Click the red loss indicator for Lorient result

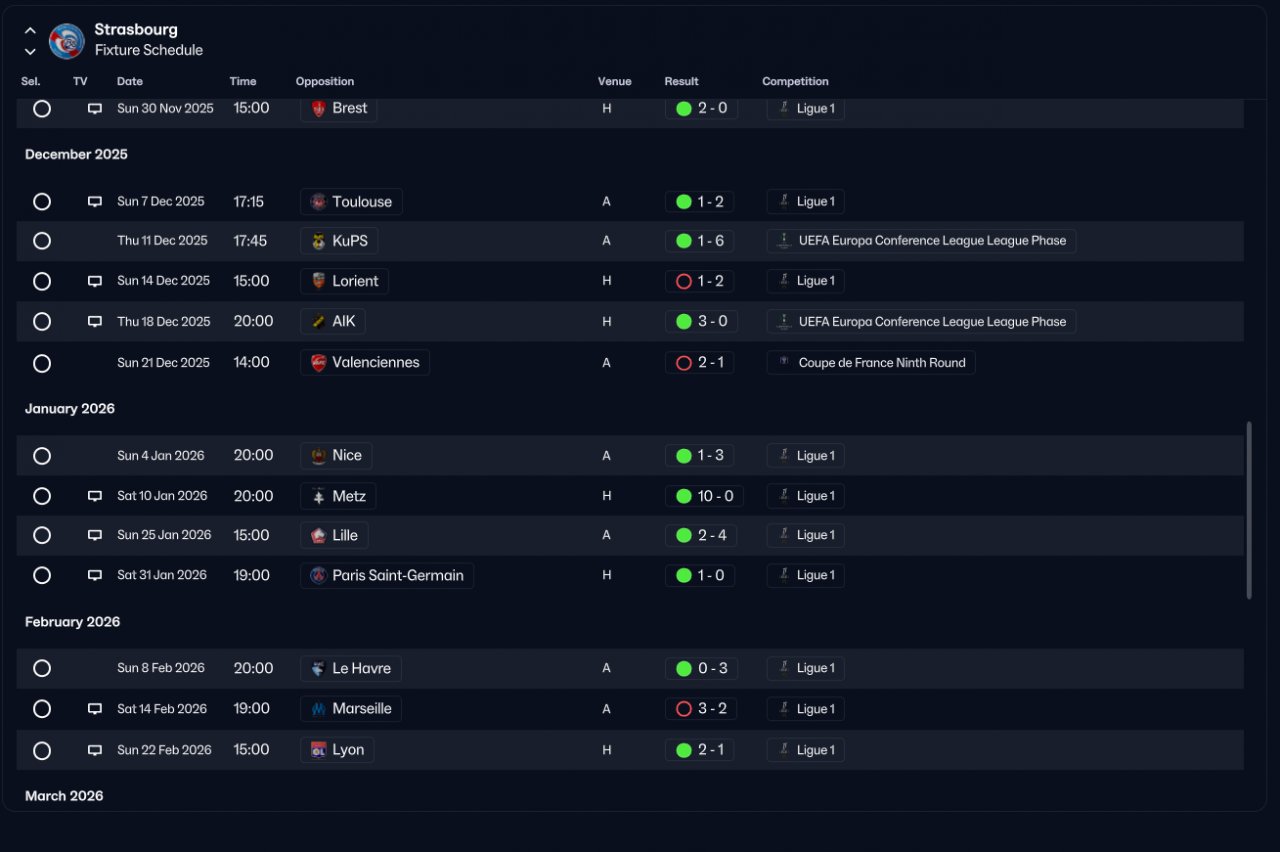click(x=684, y=281)
